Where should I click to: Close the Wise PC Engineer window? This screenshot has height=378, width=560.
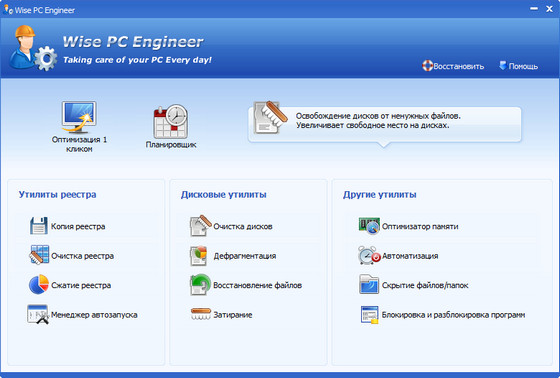pos(549,9)
